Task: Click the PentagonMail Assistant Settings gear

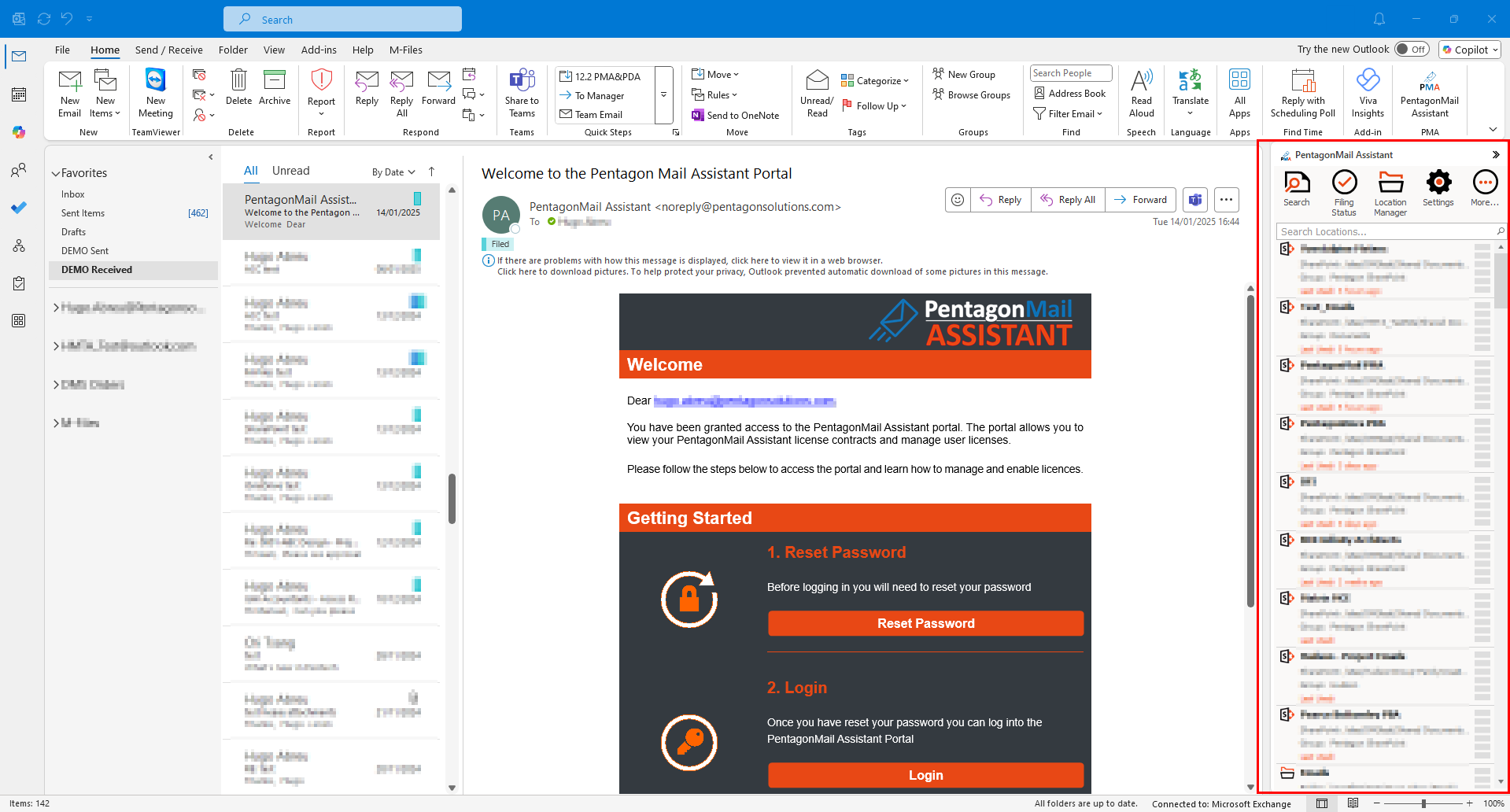Action: (x=1438, y=189)
